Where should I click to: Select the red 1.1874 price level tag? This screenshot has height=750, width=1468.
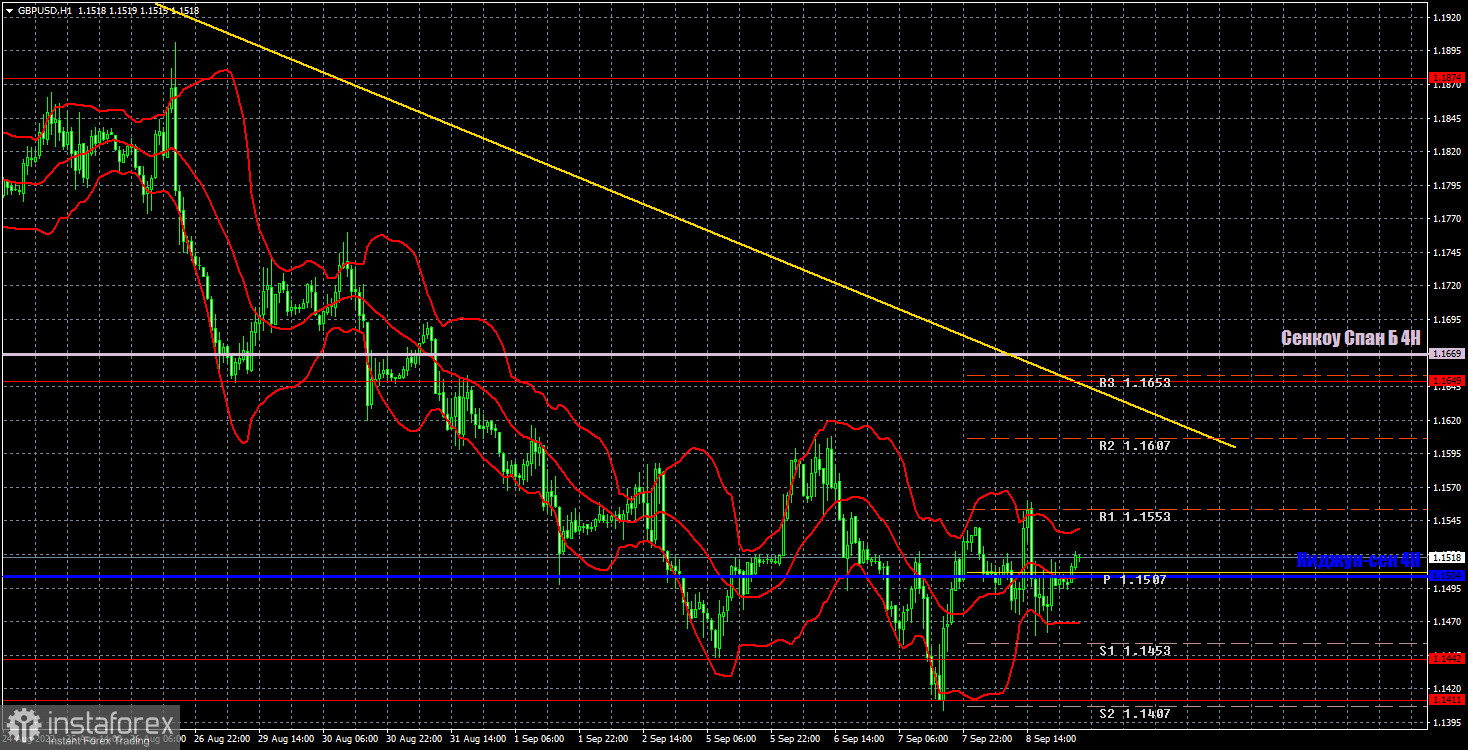pos(1446,77)
